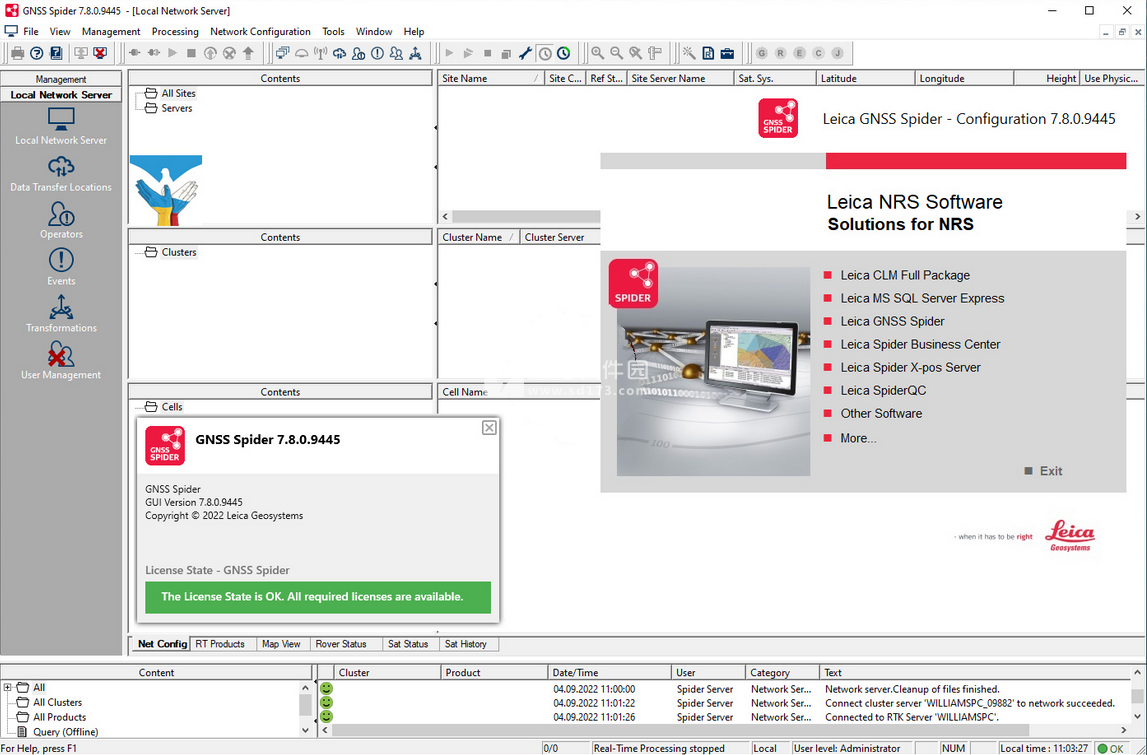
Task: Open the Processing menu
Action: click(x=175, y=31)
